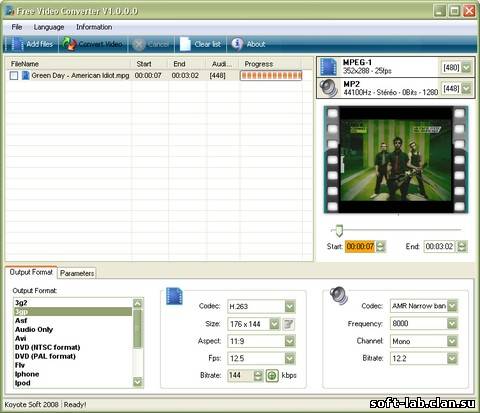480x413 pixels.
Task: Click the Add files button label
Action: 40,44
